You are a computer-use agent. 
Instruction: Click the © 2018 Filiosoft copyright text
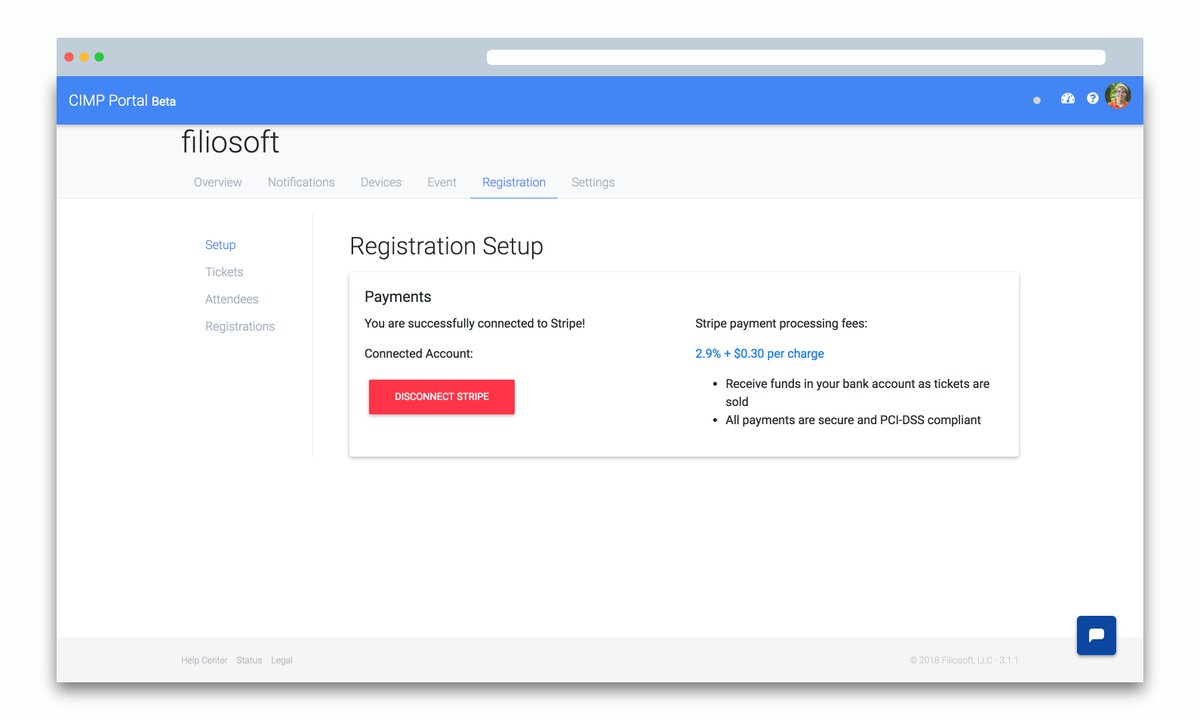pos(964,660)
